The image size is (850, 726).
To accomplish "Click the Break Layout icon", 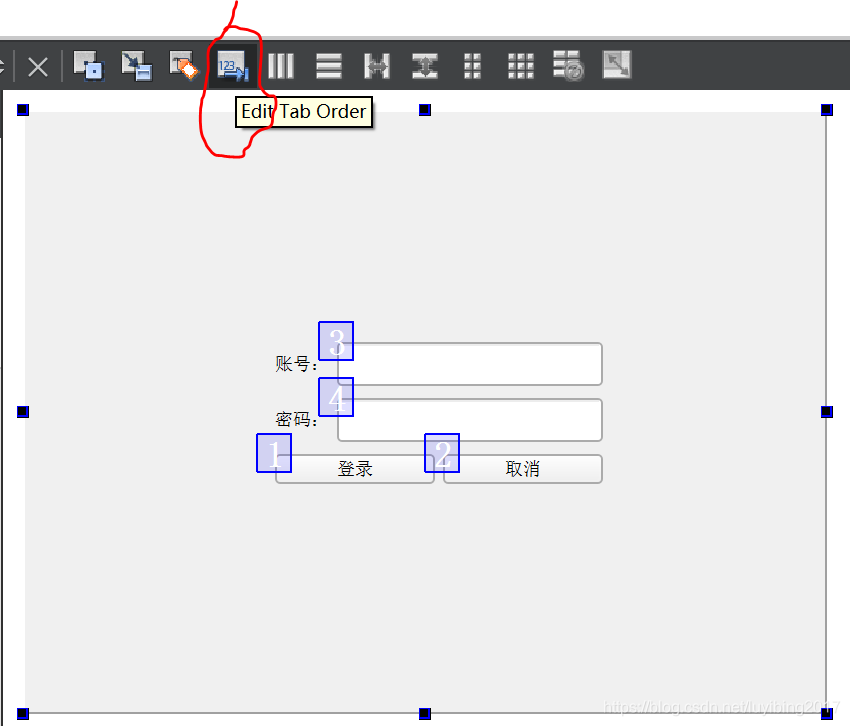I will [568, 66].
